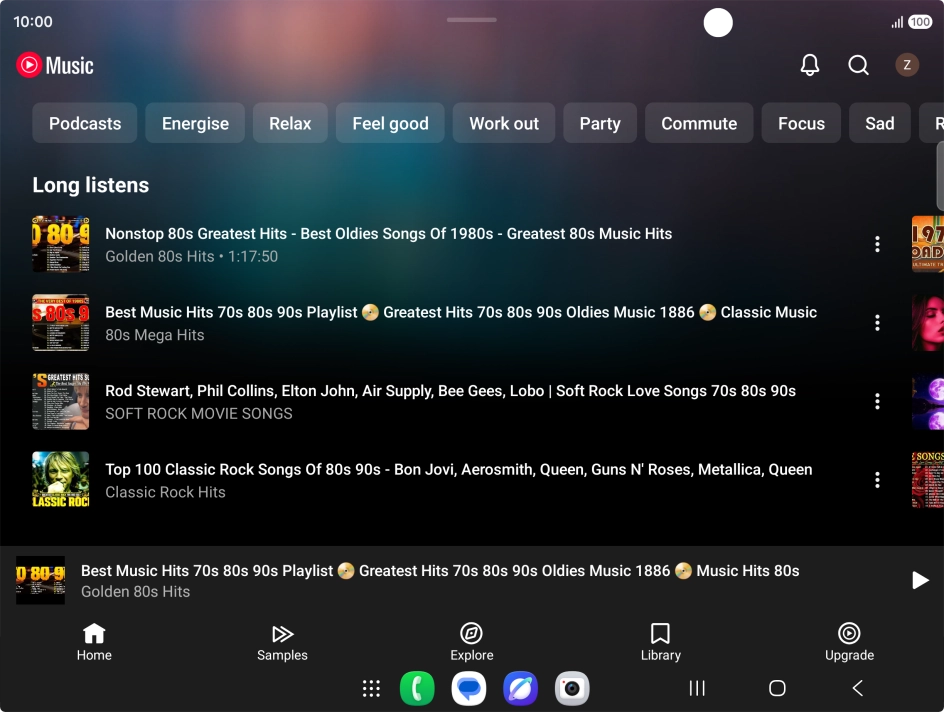The height and width of the screenshot is (712, 944).
Task: Select the Energise mood chip
Action: (x=195, y=123)
